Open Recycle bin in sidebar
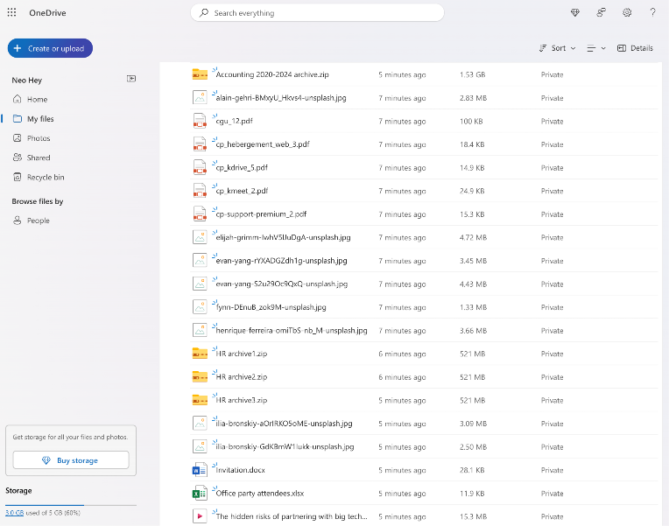Screen dimensions: 669x526 click(x=45, y=177)
